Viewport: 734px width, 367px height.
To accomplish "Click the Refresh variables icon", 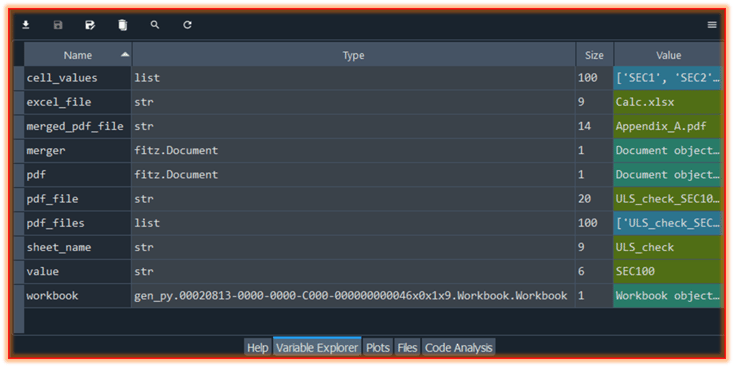I will (x=187, y=25).
